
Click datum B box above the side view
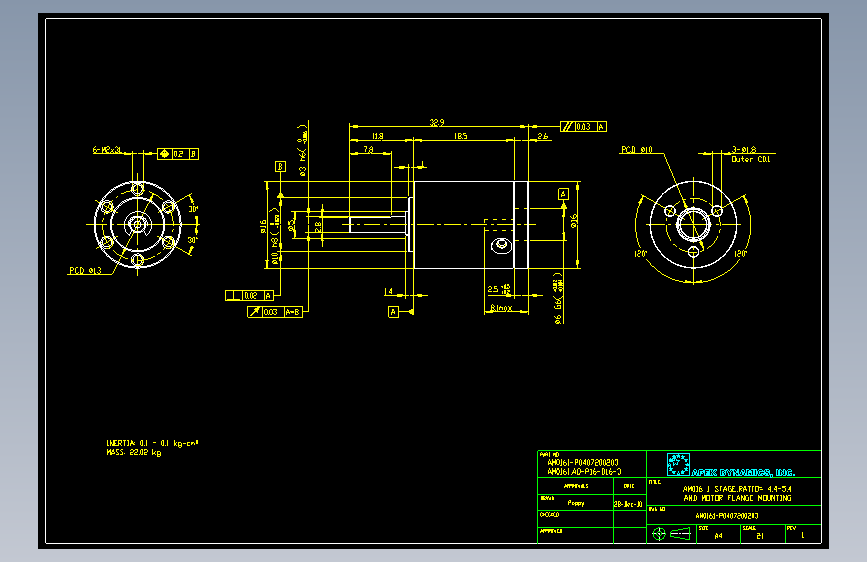pos(280,166)
